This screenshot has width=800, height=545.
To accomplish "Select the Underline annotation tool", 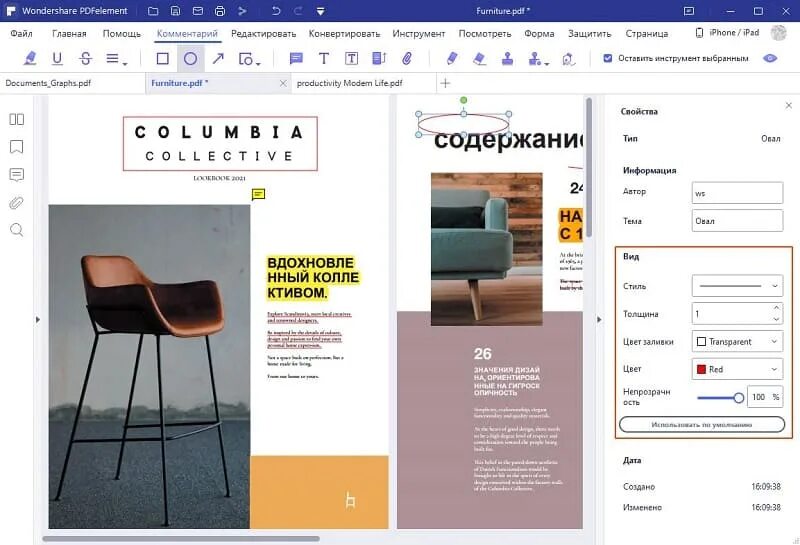I will (x=58, y=59).
